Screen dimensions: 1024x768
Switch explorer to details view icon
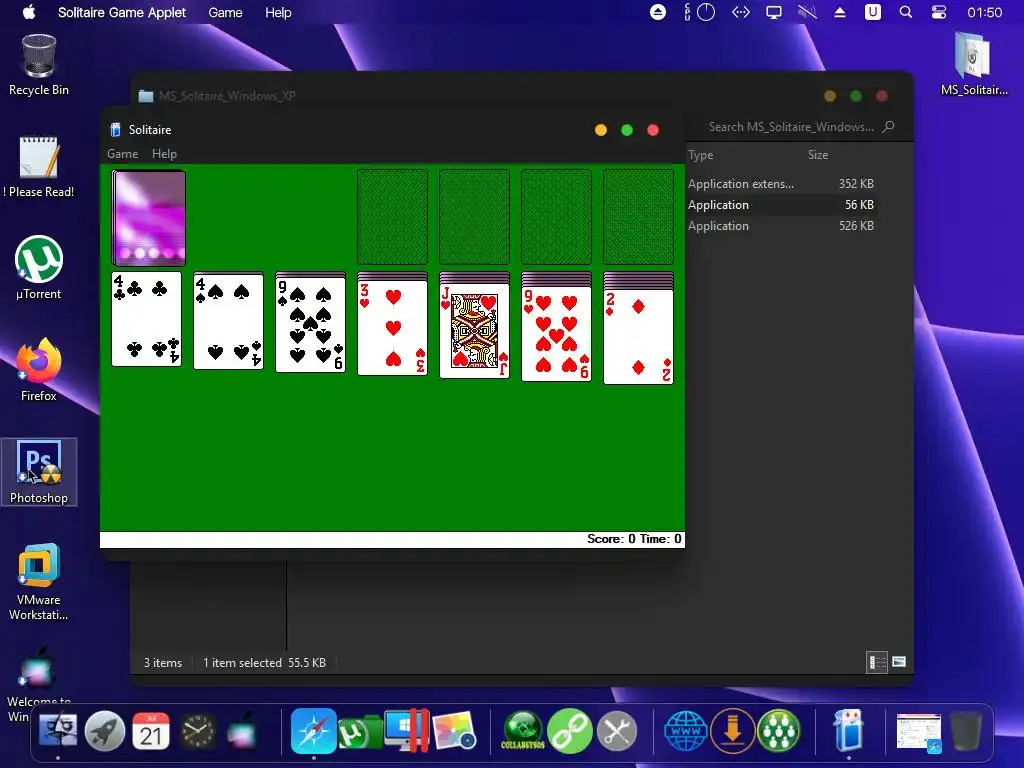(x=876, y=662)
